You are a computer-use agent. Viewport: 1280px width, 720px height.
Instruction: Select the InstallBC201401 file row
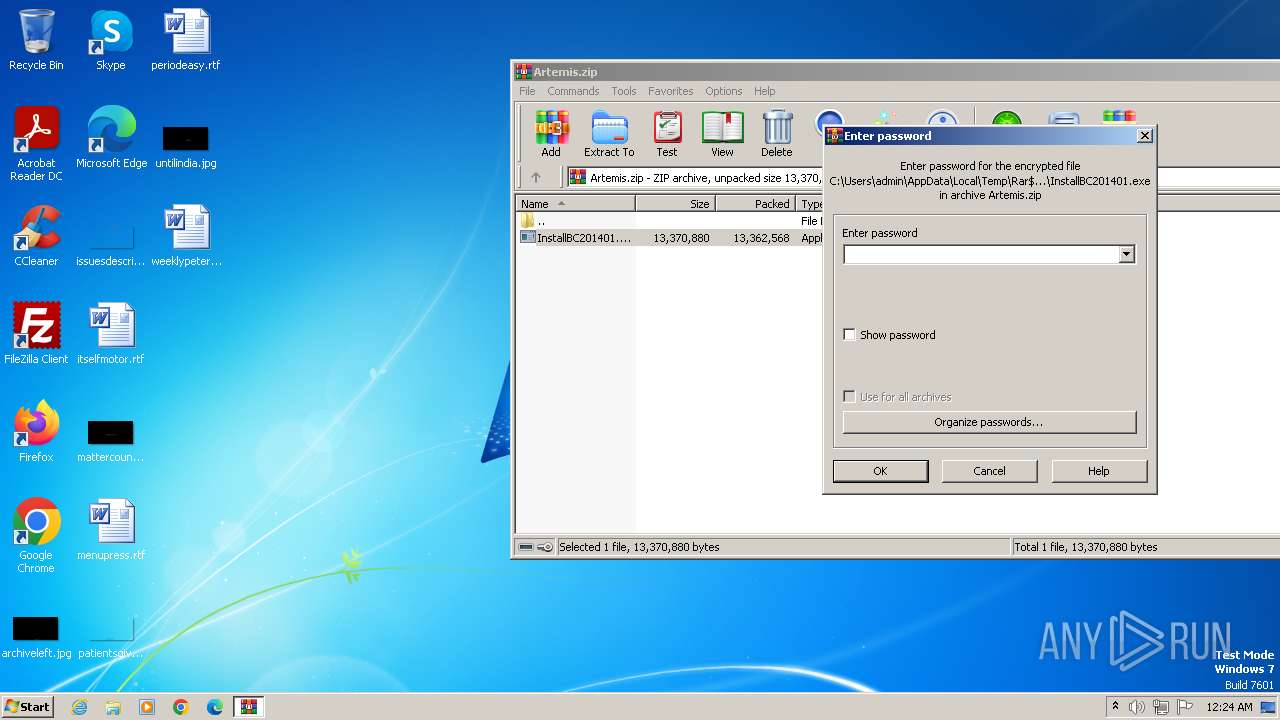(x=669, y=238)
